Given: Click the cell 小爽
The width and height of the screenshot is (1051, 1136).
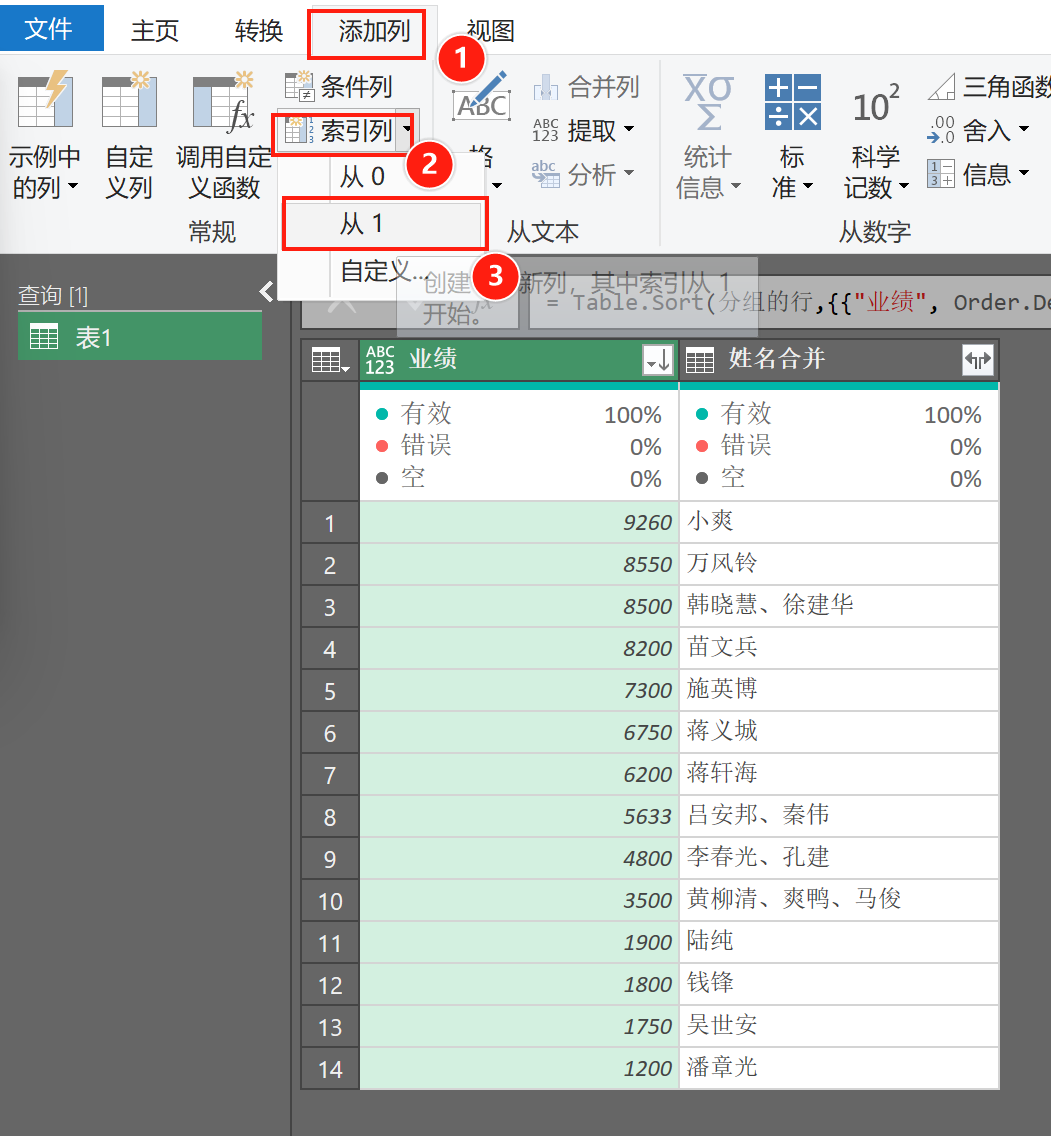Looking at the screenshot, I should [839, 522].
